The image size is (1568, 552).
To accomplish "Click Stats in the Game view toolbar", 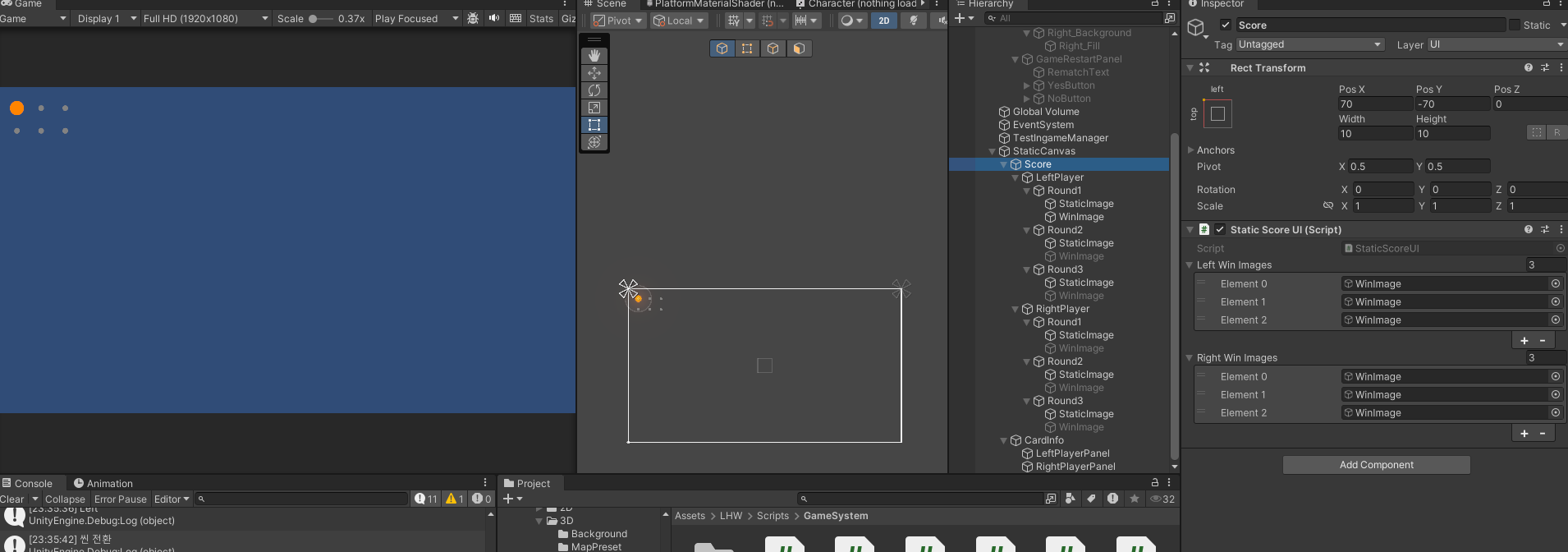I will 541,18.
